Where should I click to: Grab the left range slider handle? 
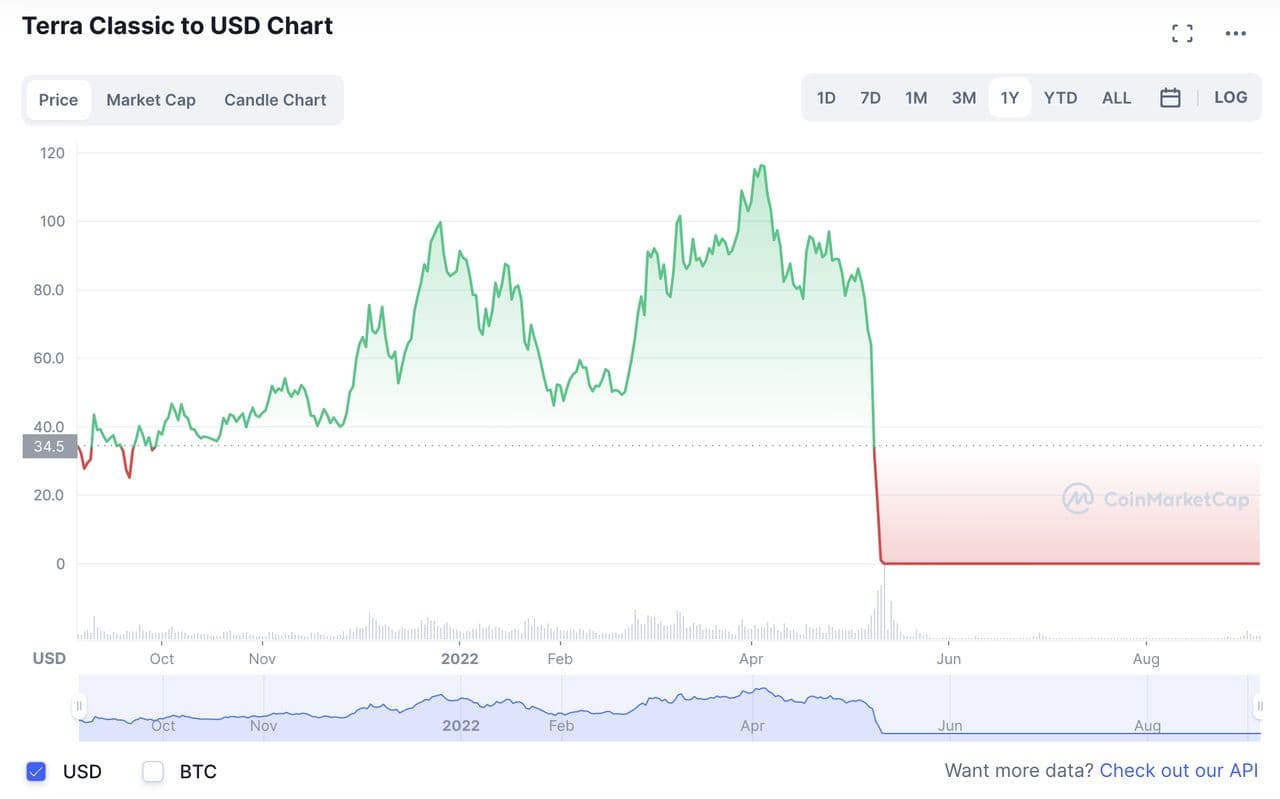pyautogui.click(x=79, y=707)
